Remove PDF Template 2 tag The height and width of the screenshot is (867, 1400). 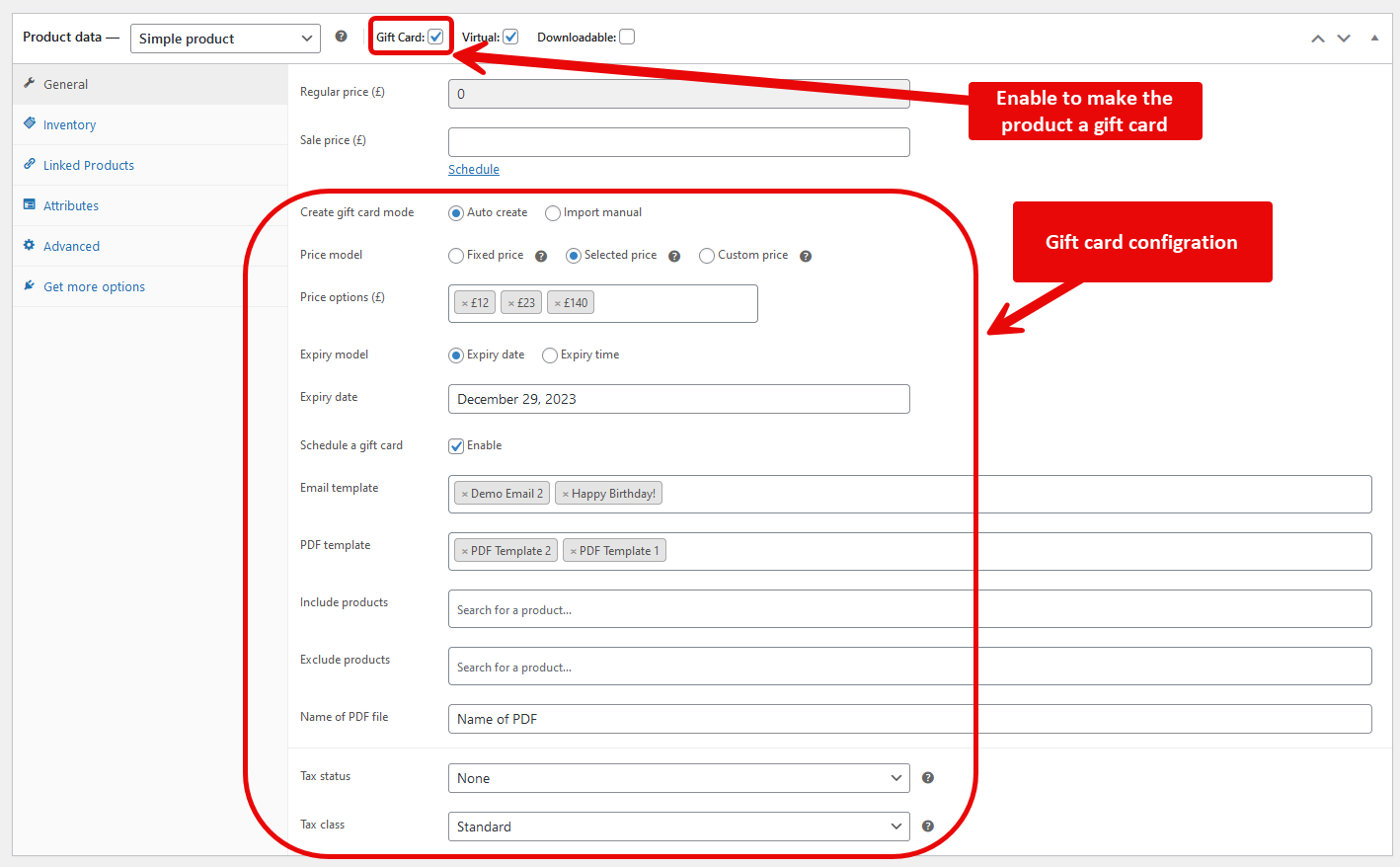point(465,552)
